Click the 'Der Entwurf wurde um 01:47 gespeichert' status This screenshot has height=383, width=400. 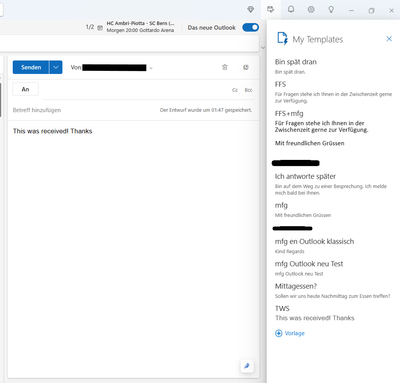point(206,110)
